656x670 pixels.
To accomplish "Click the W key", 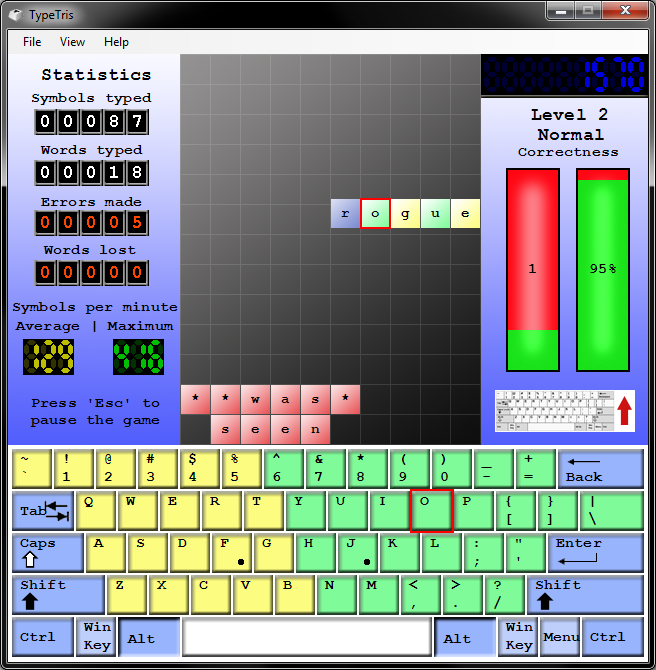I will 137,511.
